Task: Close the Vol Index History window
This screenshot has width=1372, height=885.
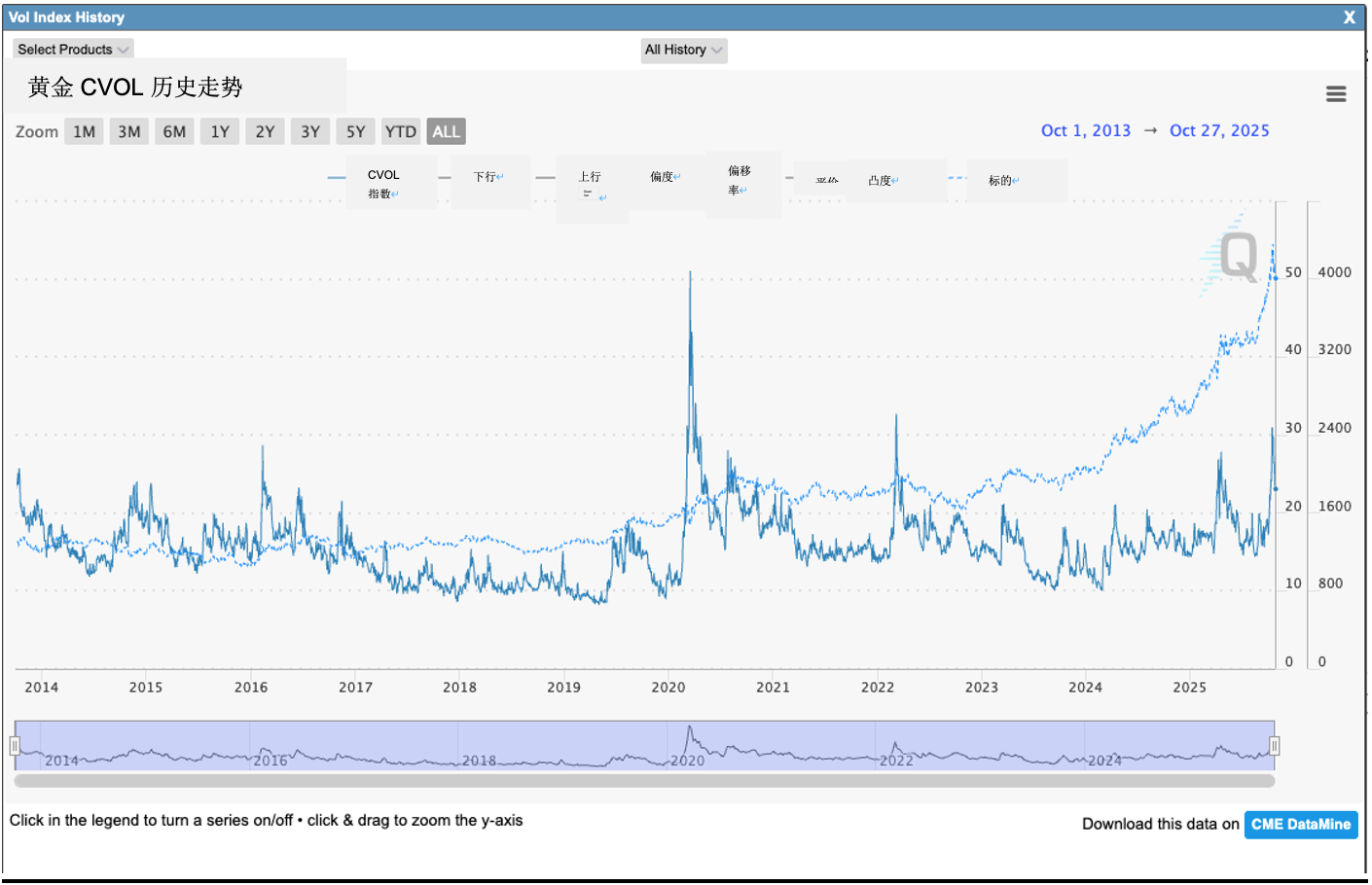Action: pyautogui.click(x=1349, y=18)
